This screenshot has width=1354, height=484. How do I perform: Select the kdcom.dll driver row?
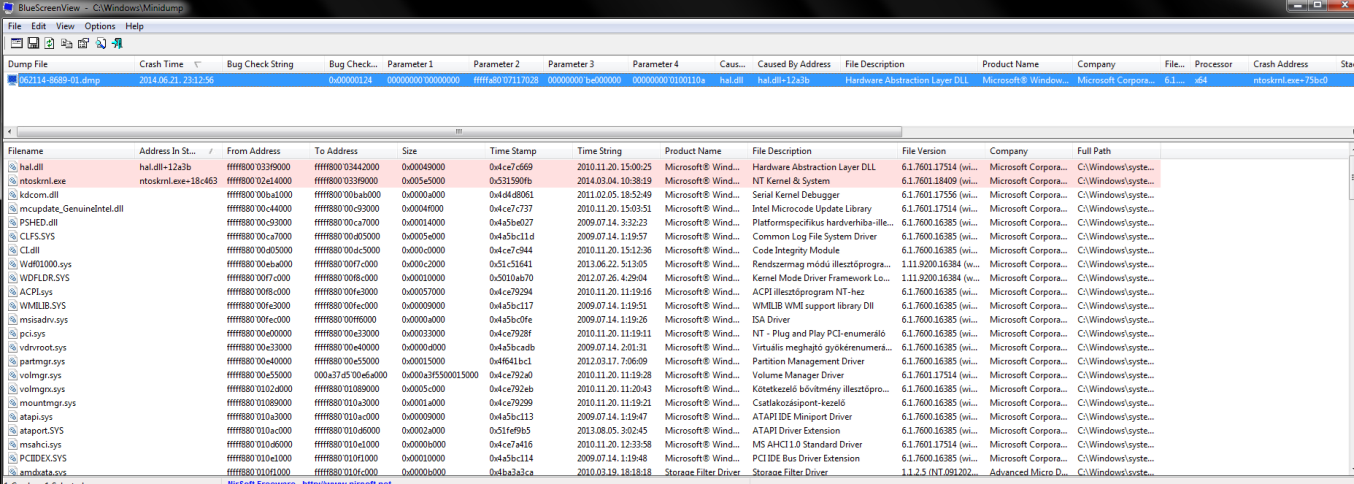coord(582,195)
